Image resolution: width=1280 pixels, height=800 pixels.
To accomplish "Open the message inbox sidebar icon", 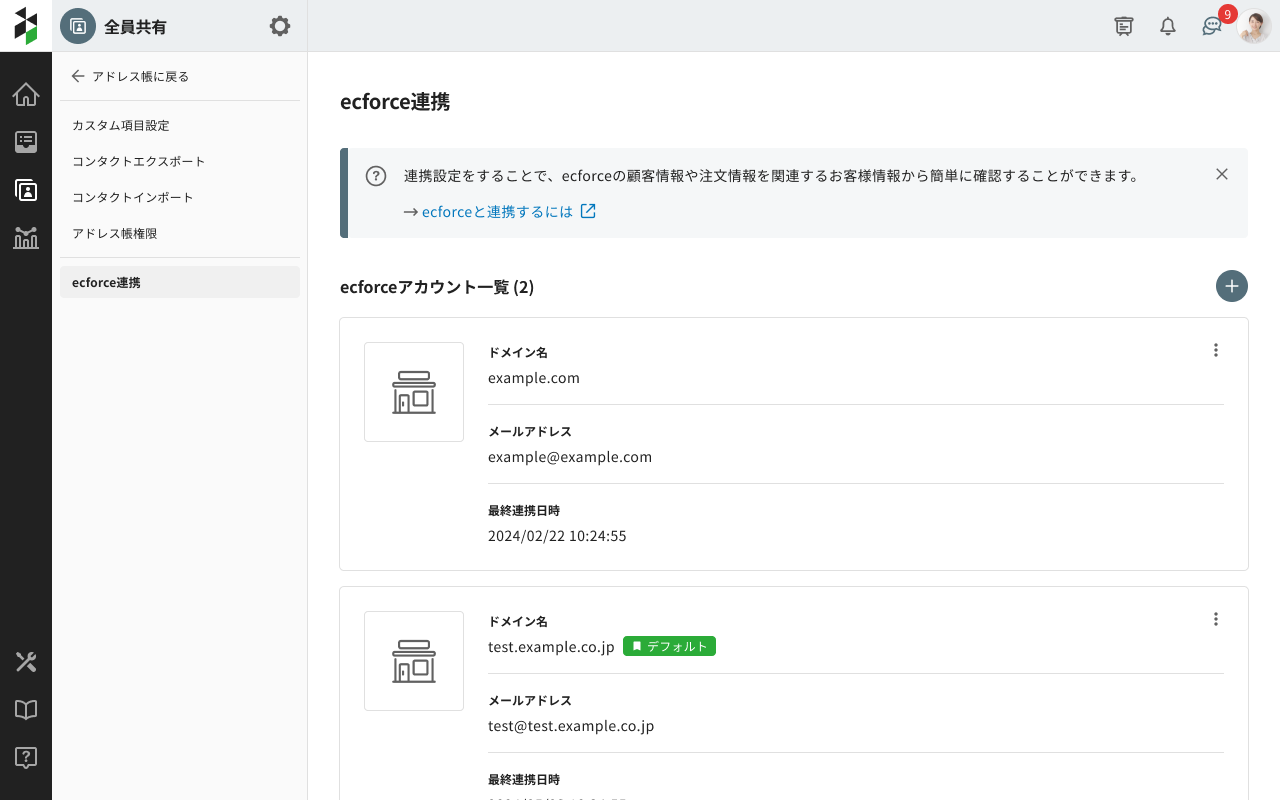I will pos(26,142).
